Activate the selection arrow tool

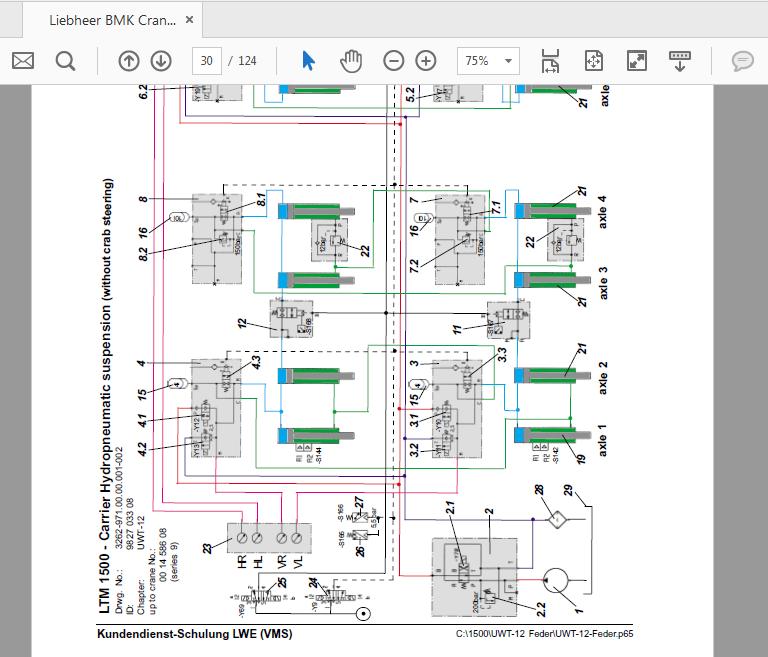click(308, 61)
